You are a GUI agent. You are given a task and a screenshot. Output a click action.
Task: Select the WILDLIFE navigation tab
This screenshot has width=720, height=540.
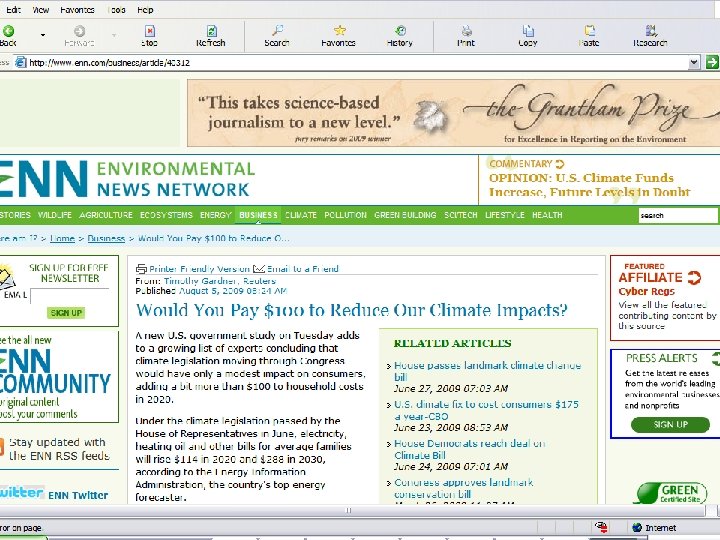(55, 215)
